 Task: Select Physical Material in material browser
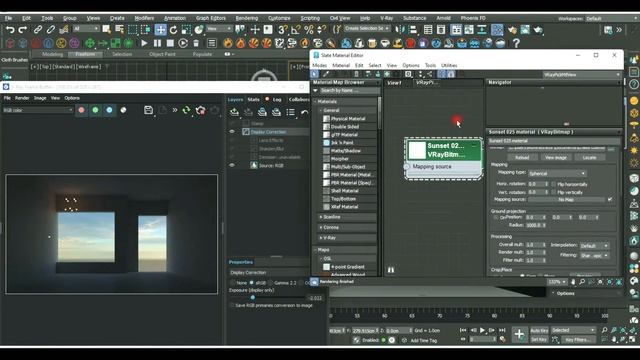pyautogui.click(x=348, y=119)
